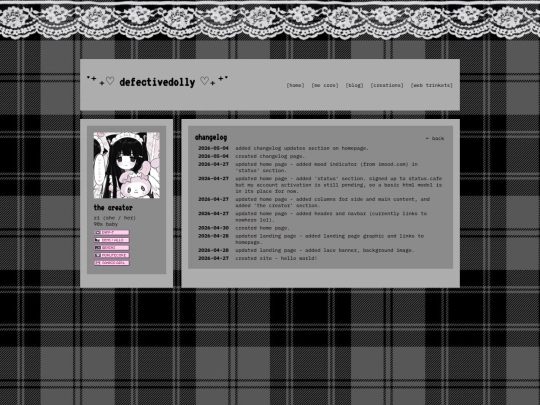Click the date beside 'created changelog page.'
Image resolution: width=540 pixels, height=405 pixels.
213,156
